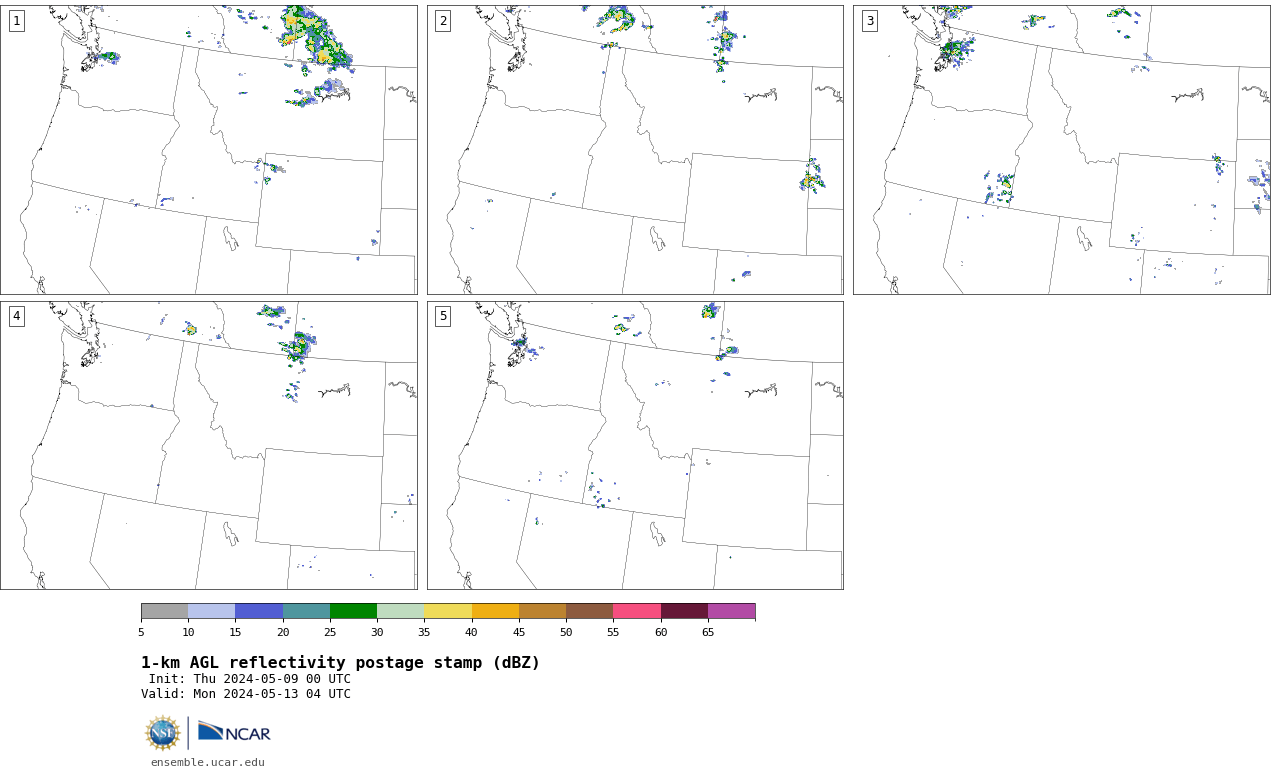Click the number 3 panel label

click(870, 21)
